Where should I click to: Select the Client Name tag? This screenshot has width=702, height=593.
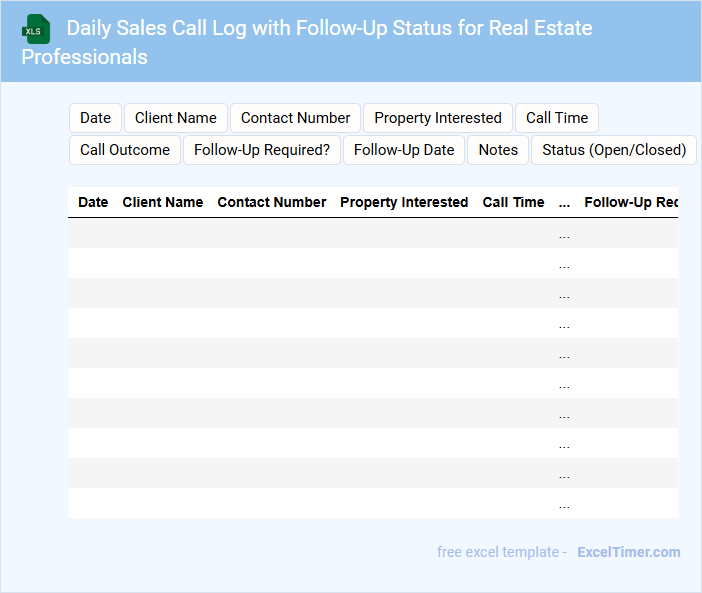[176, 118]
